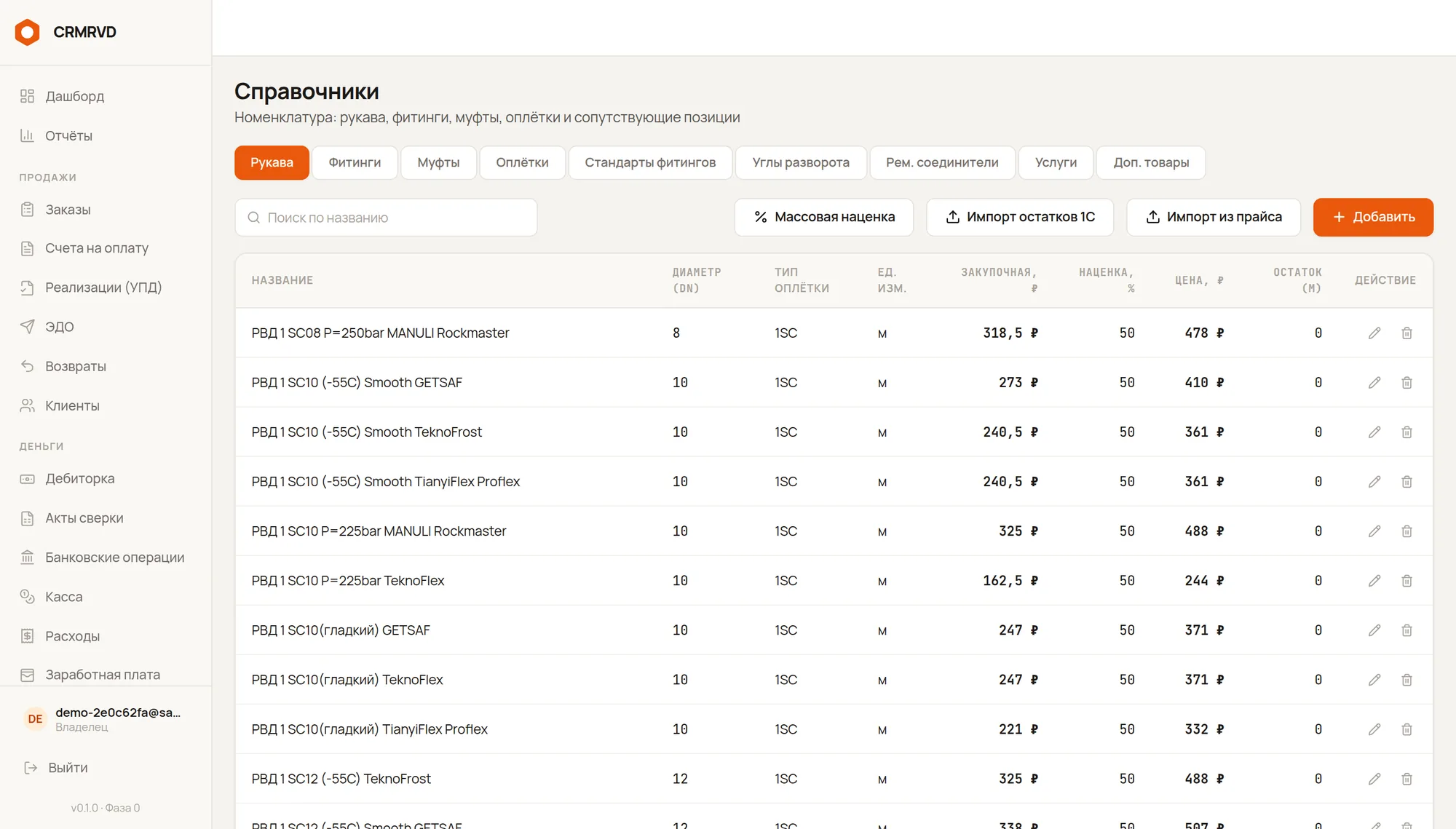
Task: Delete the SC10 P=225bar MANULI Rockmaster row
Action: (x=1406, y=531)
